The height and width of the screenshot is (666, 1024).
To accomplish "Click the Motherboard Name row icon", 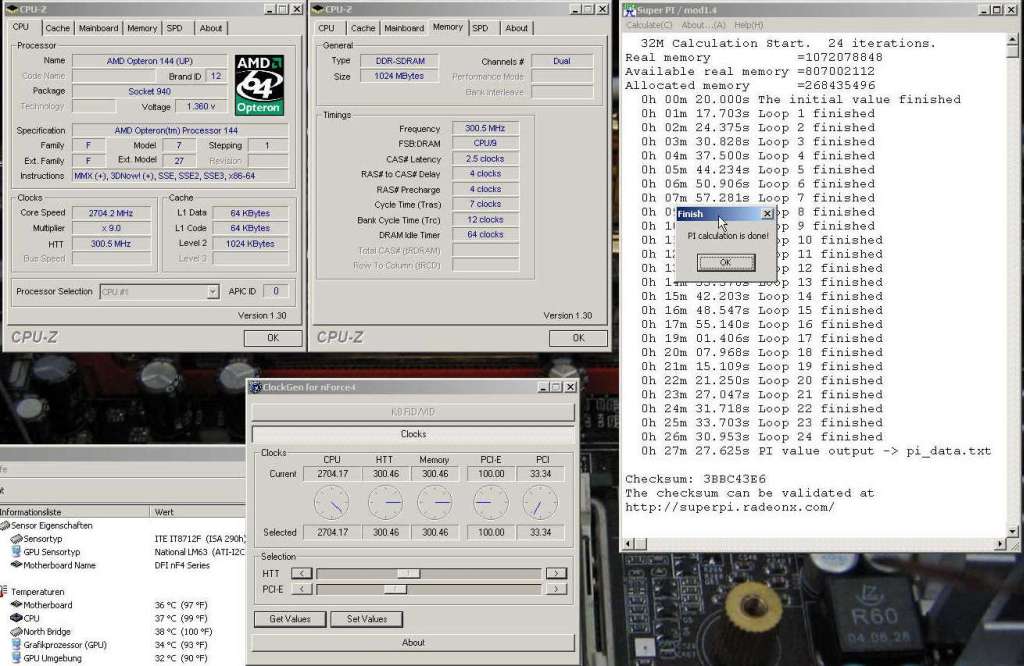I will click(x=16, y=565).
